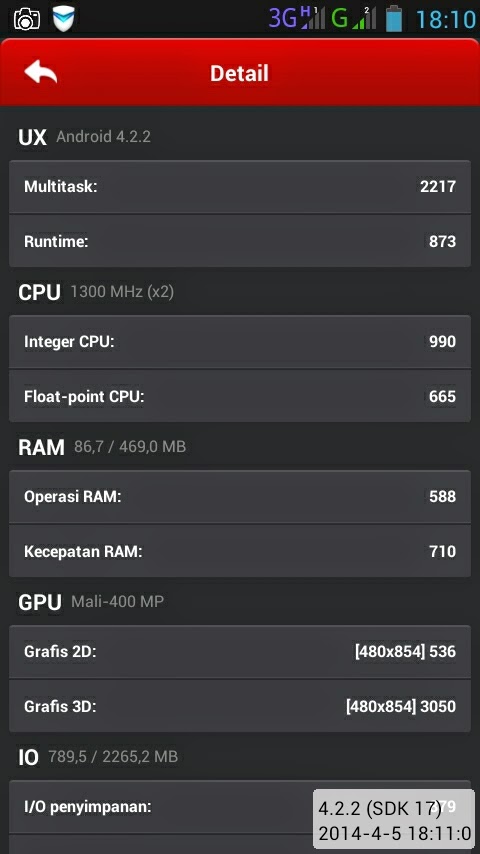Tap the camera icon in status bar
Image resolution: width=480 pixels, height=854 pixels.
coord(27,19)
